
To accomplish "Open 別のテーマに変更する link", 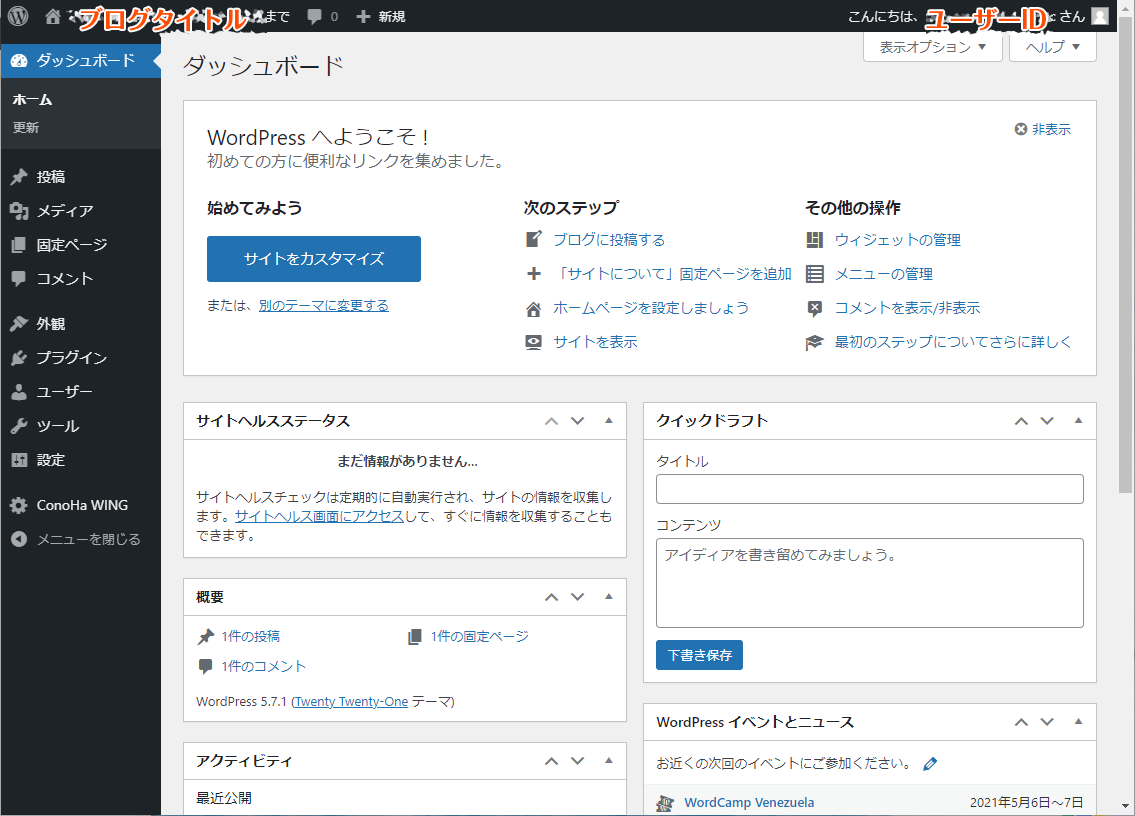I will [324, 306].
